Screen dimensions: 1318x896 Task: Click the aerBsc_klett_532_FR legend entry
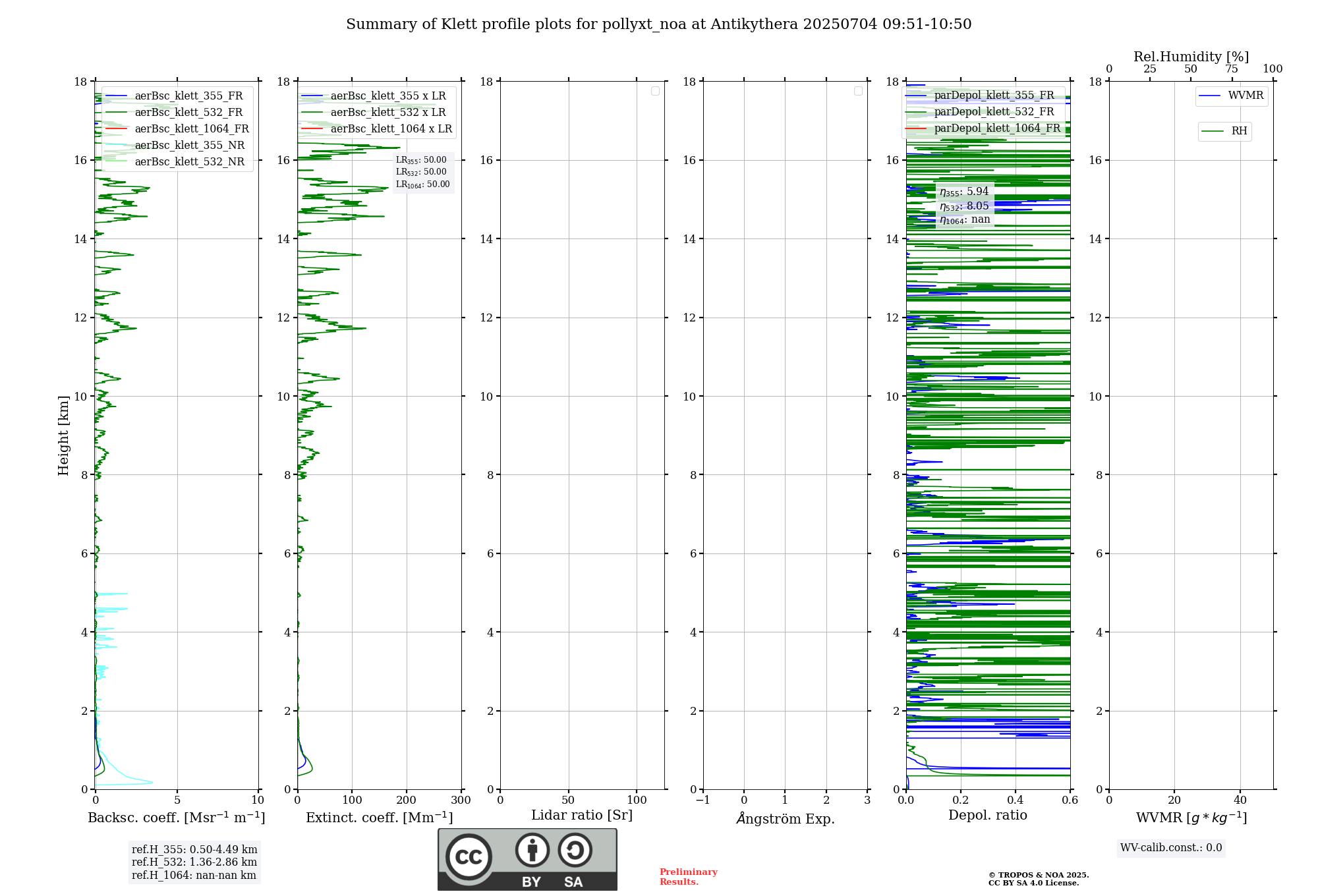[x=175, y=112]
